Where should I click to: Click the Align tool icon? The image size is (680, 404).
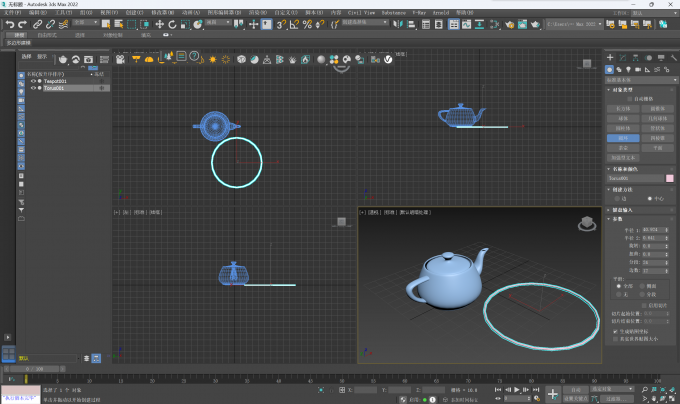point(411,24)
